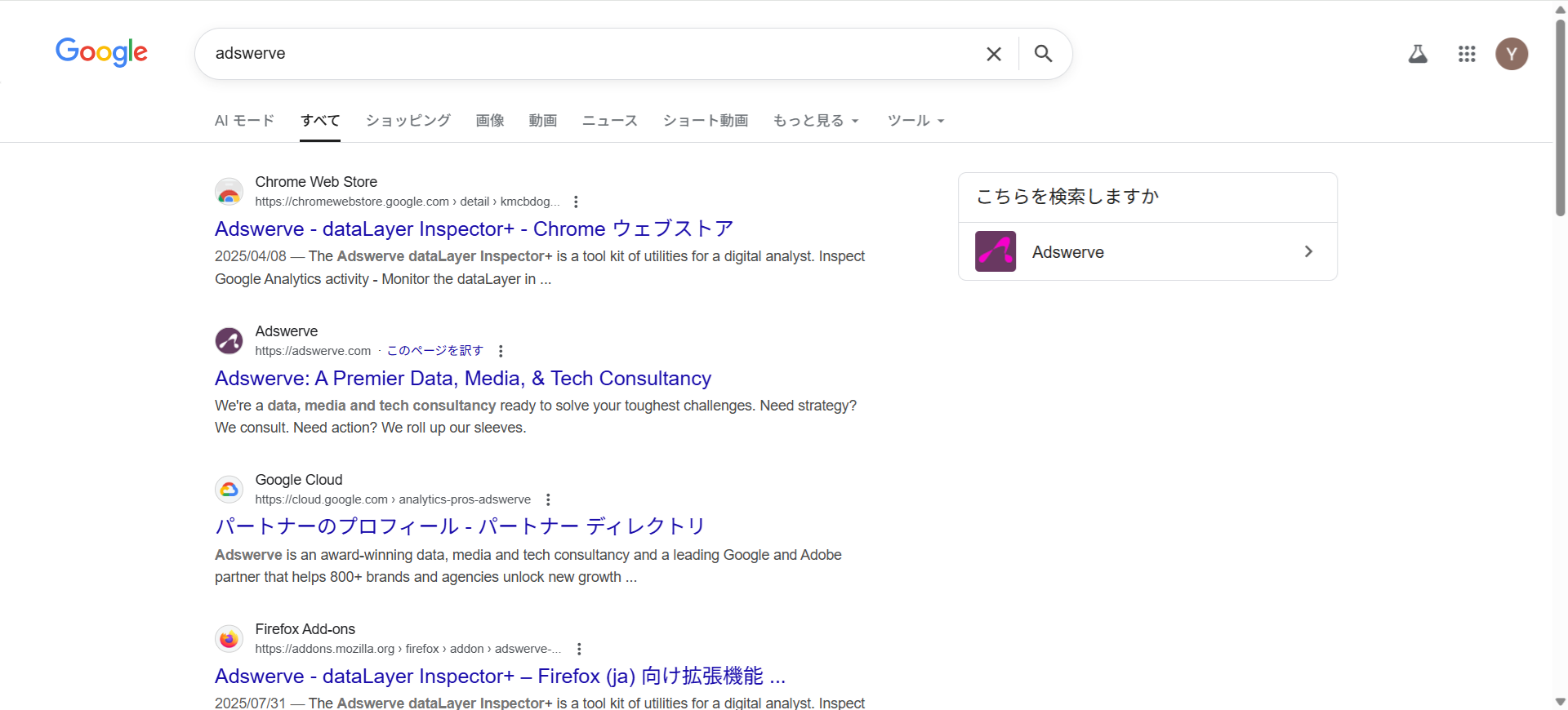Image resolution: width=1568 pixels, height=710 pixels.
Task: Expand the Adswerve suggestion chevron
Action: [x=1308, y=251]
